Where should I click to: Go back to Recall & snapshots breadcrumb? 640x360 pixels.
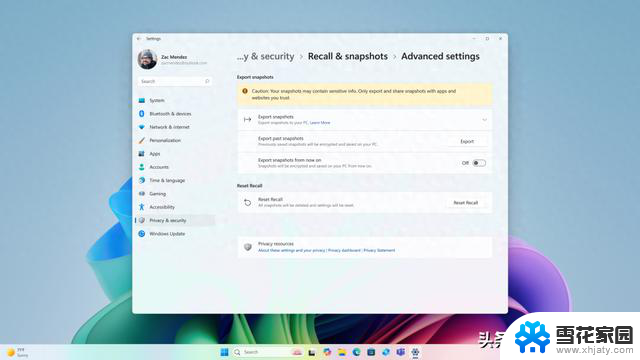[348, 56]
